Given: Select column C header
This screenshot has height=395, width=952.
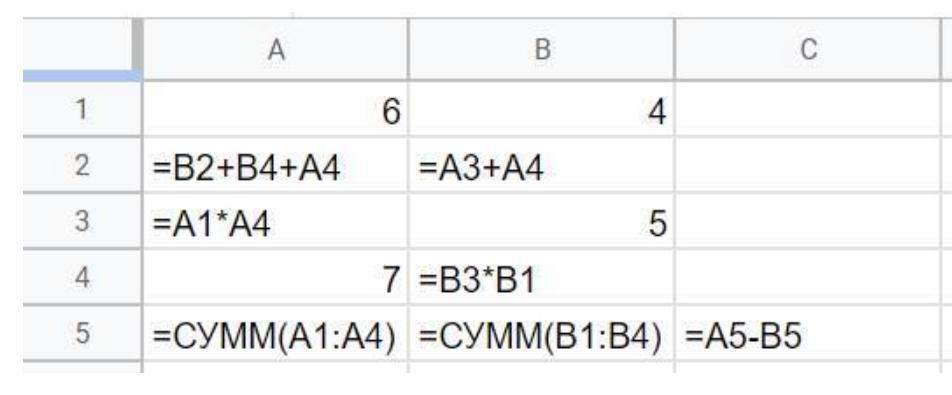Looking at the screenshot, I should tap(808, 49).
